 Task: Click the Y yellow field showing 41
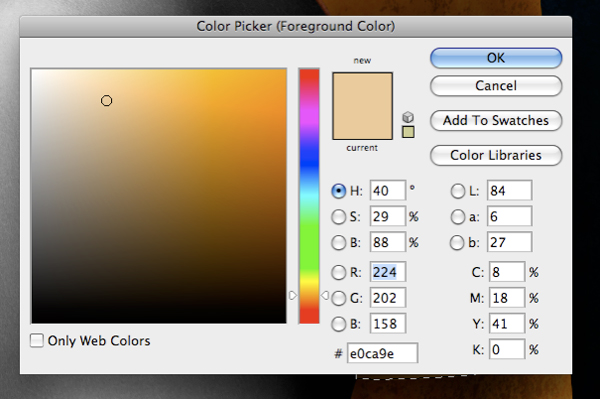pyautogui.click(x=507, y=324)
